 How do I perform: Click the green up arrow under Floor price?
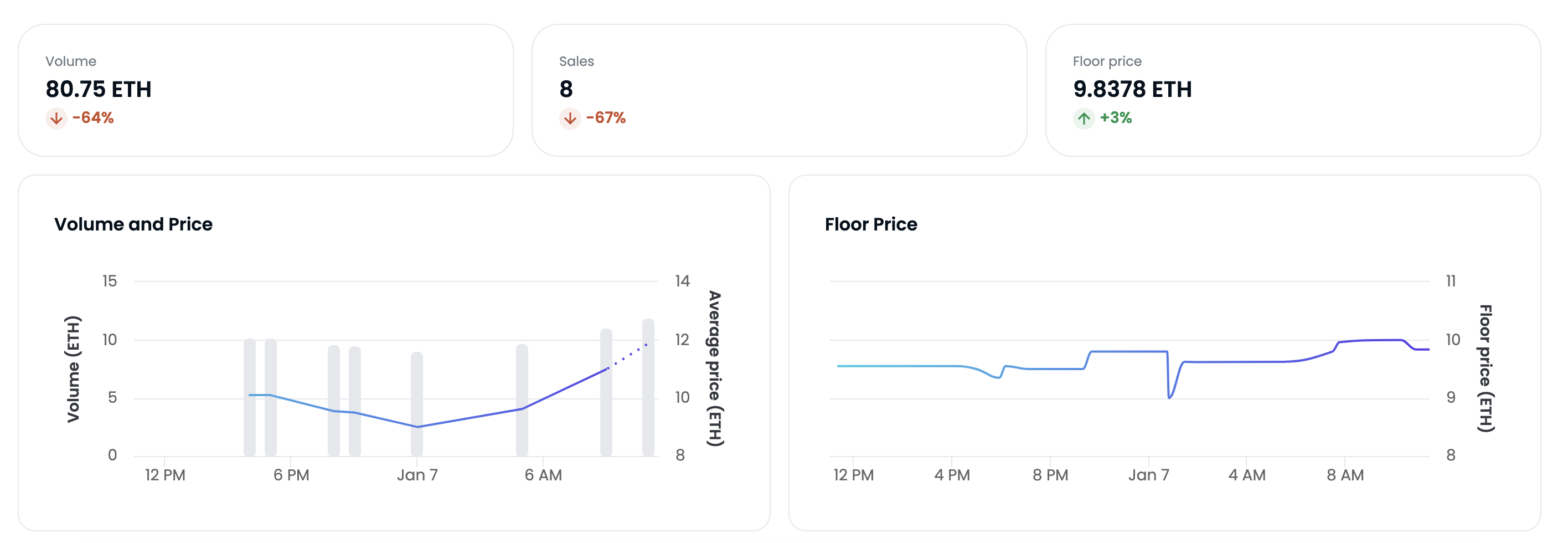click(x=1084, y=117)
